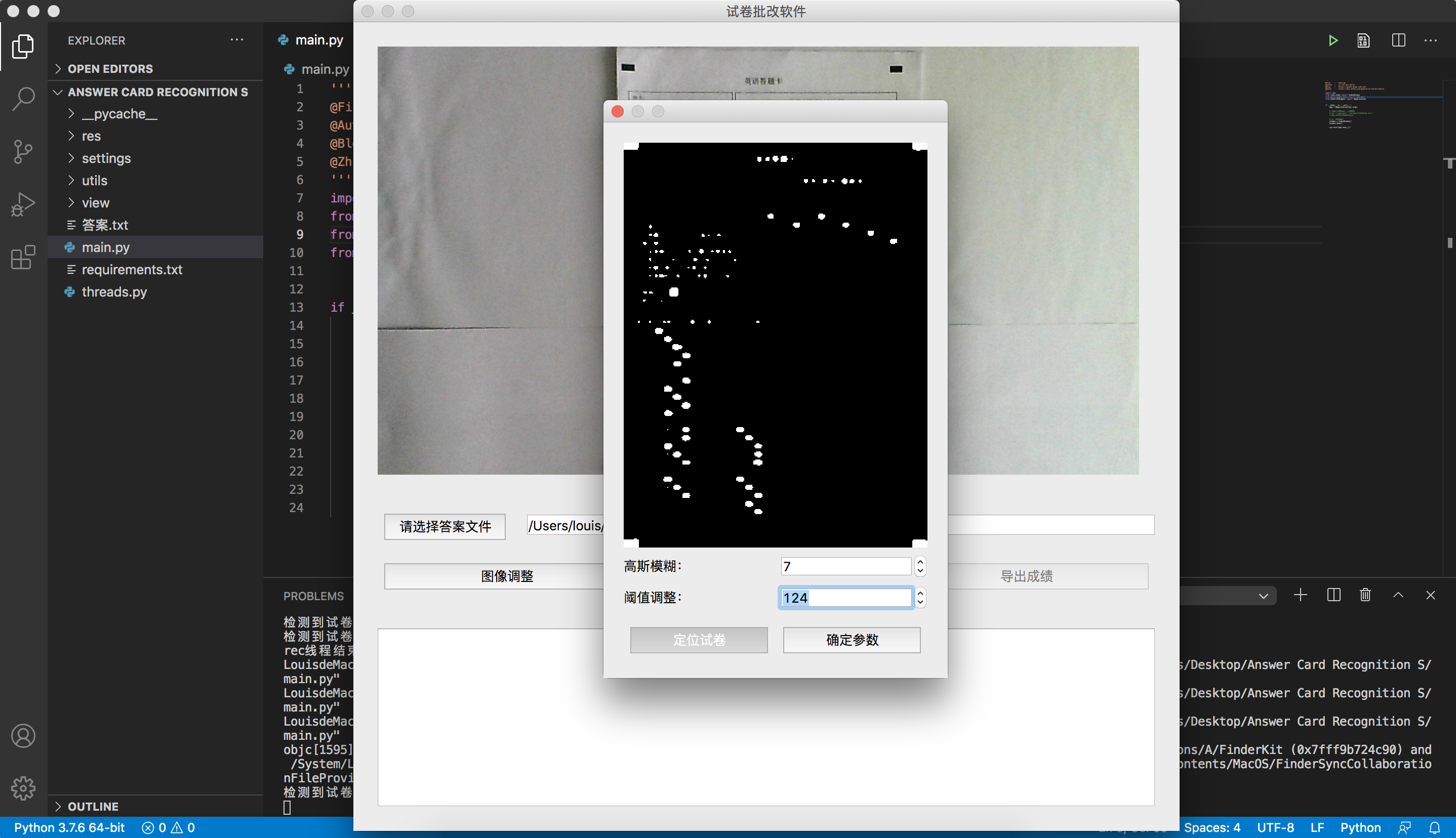Click the Kill Terminal trash icon
This screenshot has height=838, width=1456.
coord(1365,595)
